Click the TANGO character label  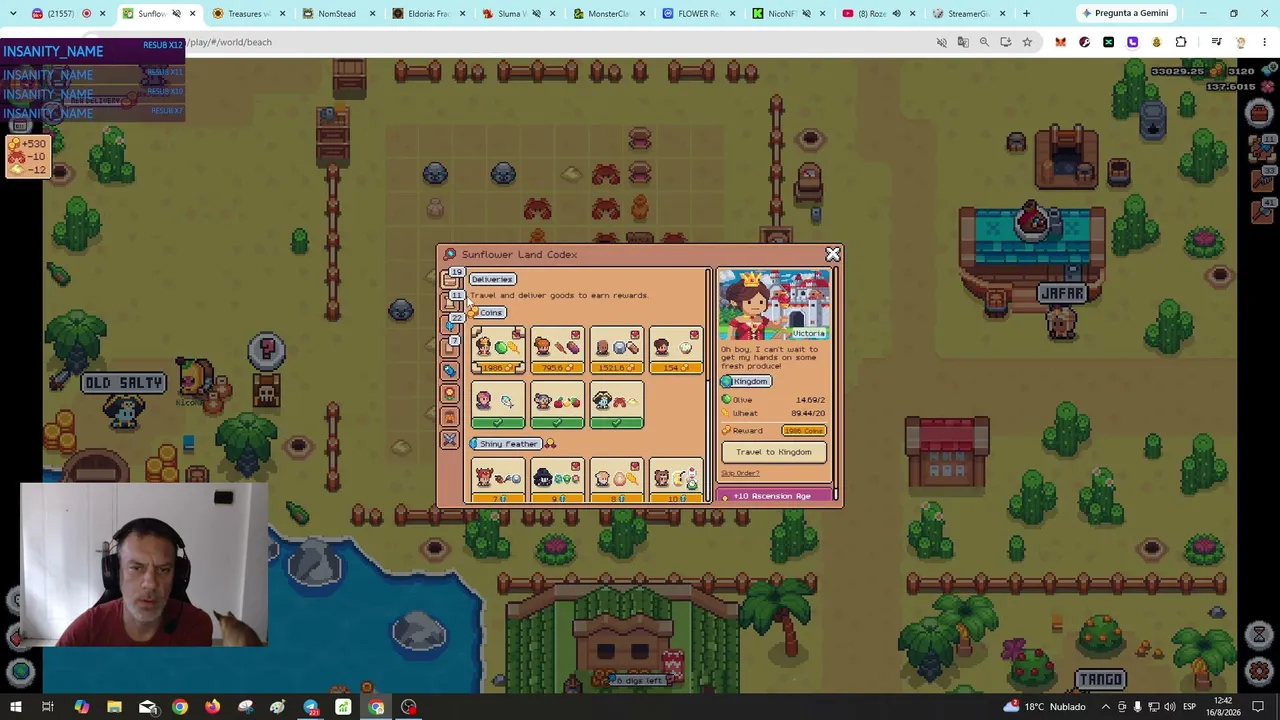1101,680
